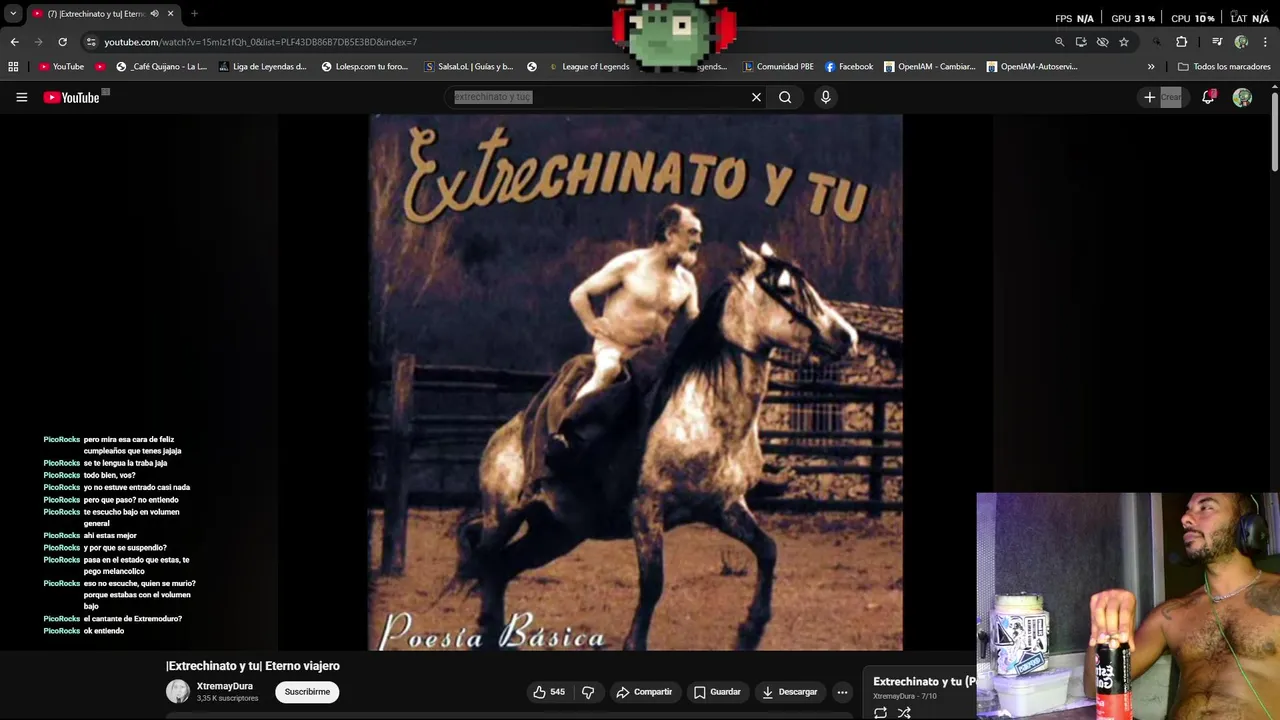Submit search with magnifier button

point(785,97)
